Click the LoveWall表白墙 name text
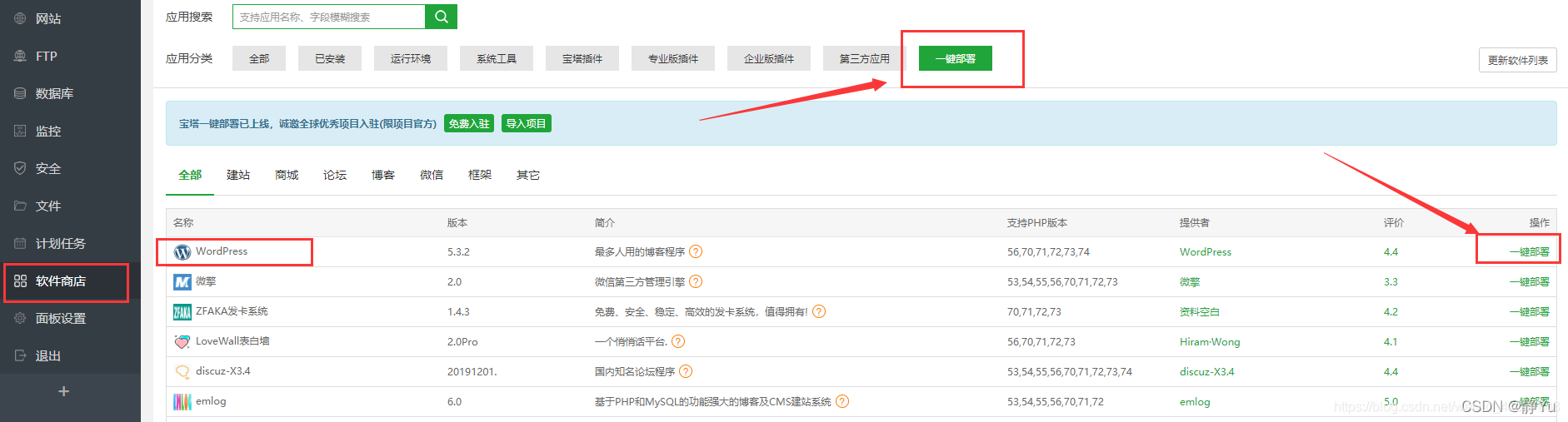The width and height of the screenshot is (1568, 422). (232, 341)
